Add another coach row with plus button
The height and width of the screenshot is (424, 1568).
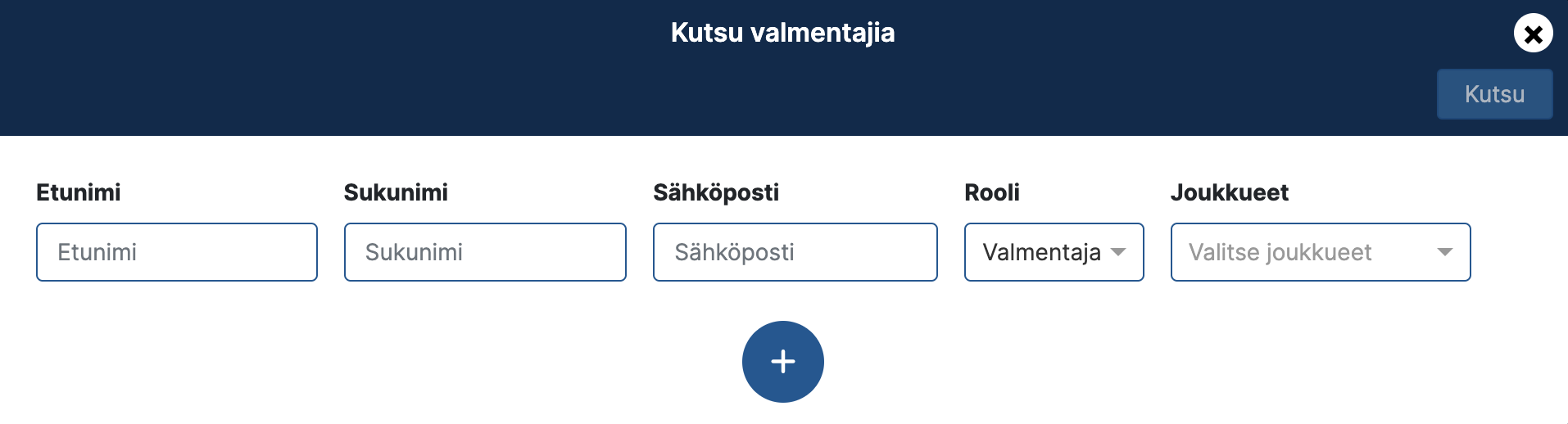coord(782,362)
